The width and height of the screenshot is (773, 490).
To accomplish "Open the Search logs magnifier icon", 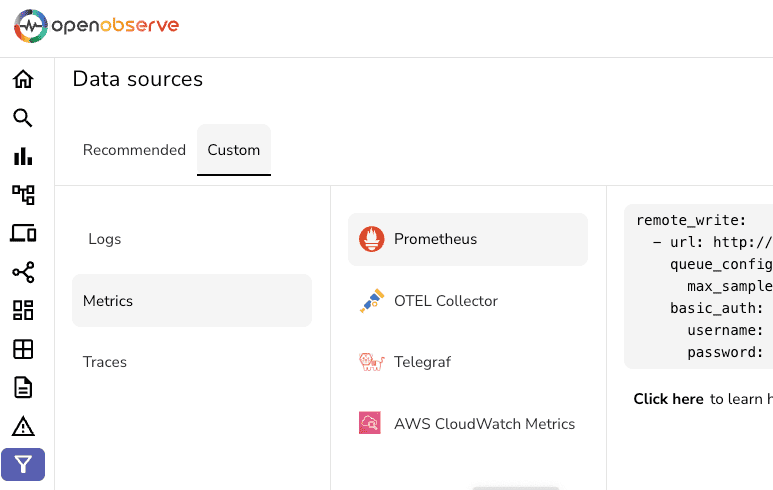I will coord(23,118).
